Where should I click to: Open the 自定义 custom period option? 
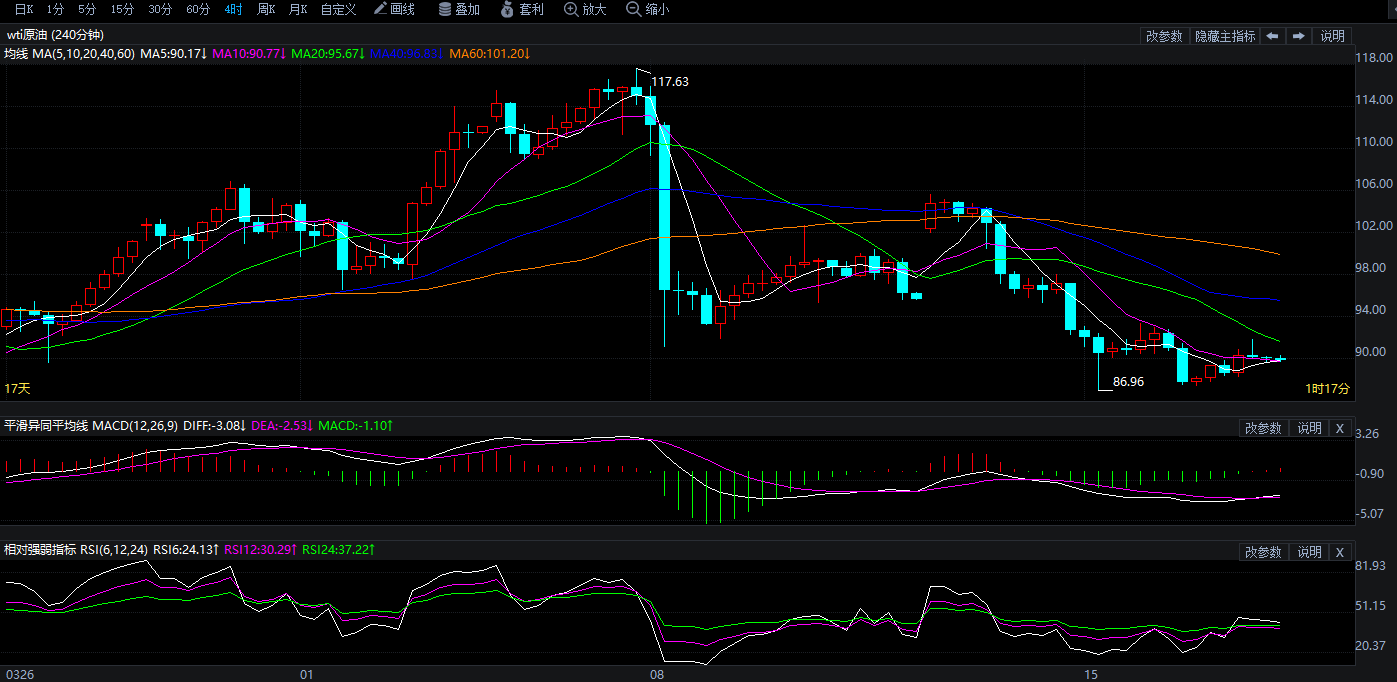[x=338, y=9]
